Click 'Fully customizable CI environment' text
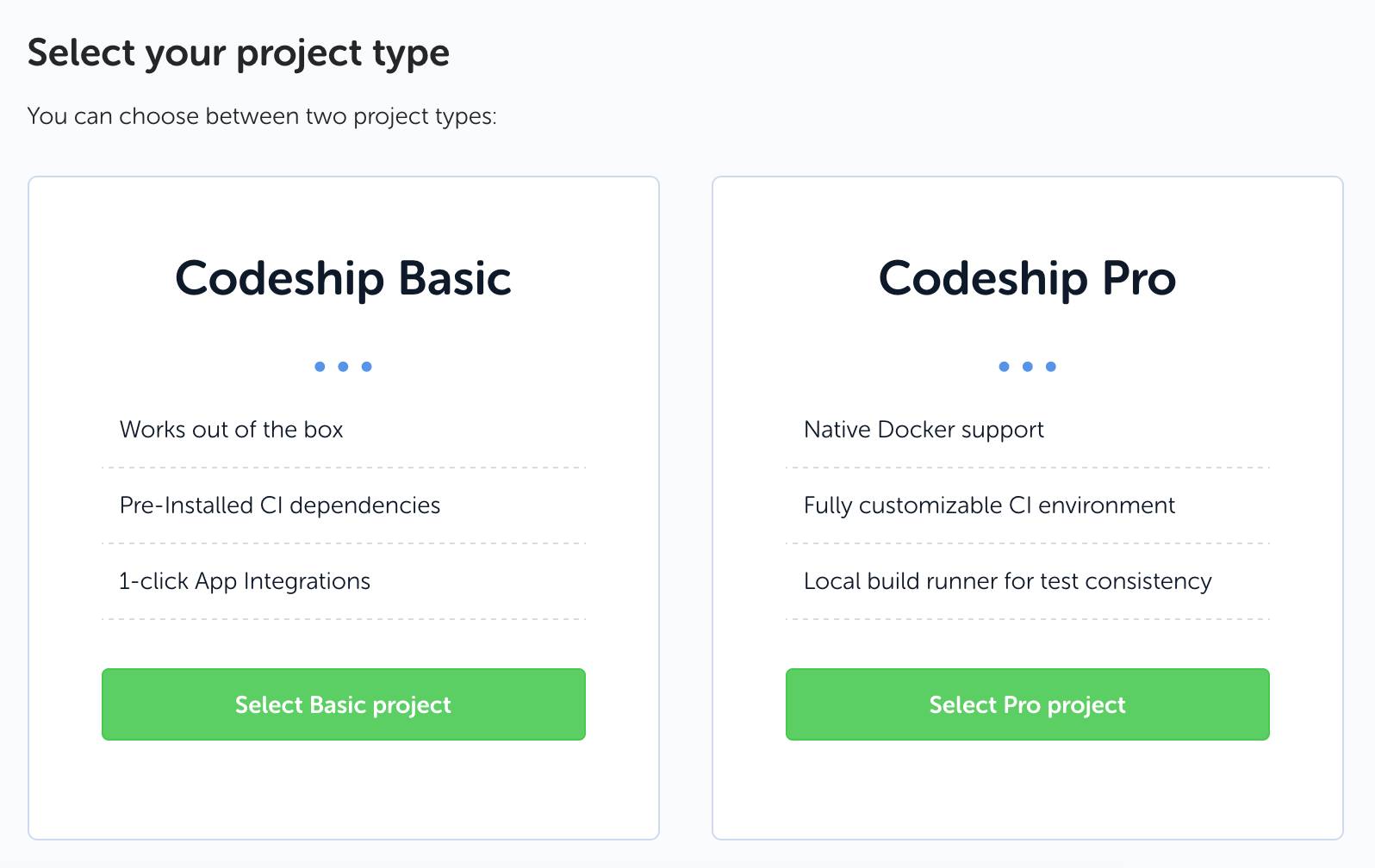1375x868 pixels. tap(989, 505)
